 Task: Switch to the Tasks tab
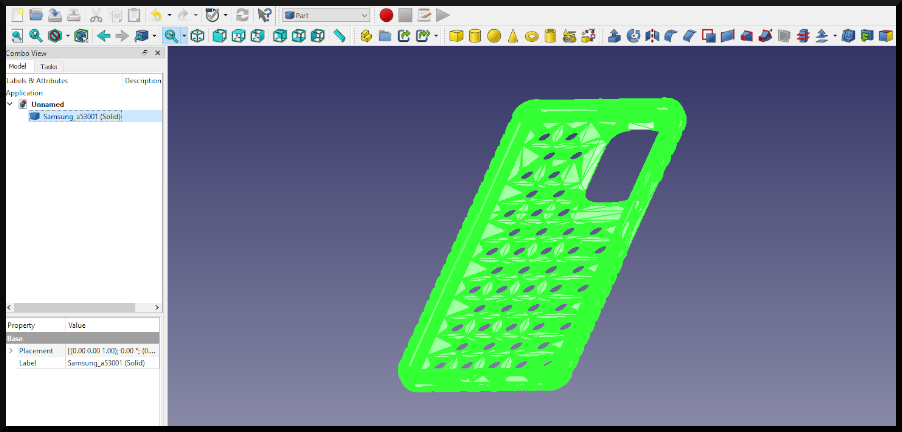click(x=49, y=66)
